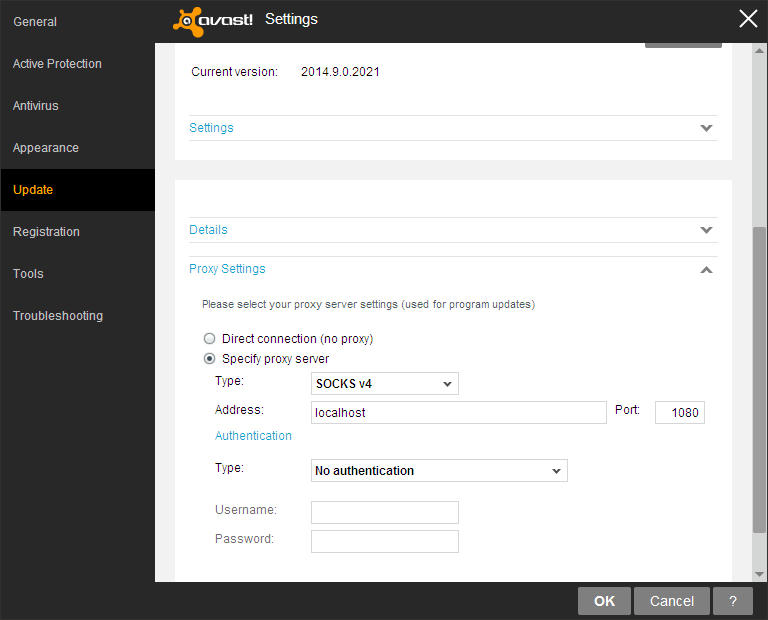Open help with the ? button

733,601
